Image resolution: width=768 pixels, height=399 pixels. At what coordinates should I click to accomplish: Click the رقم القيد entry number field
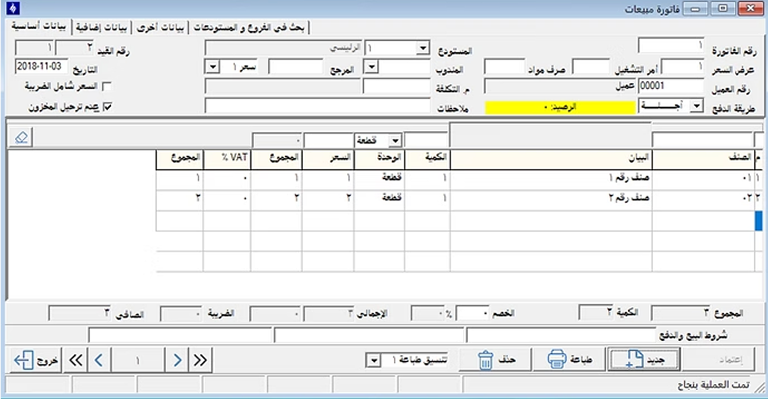pyautogui.click(x=74, y=48)
